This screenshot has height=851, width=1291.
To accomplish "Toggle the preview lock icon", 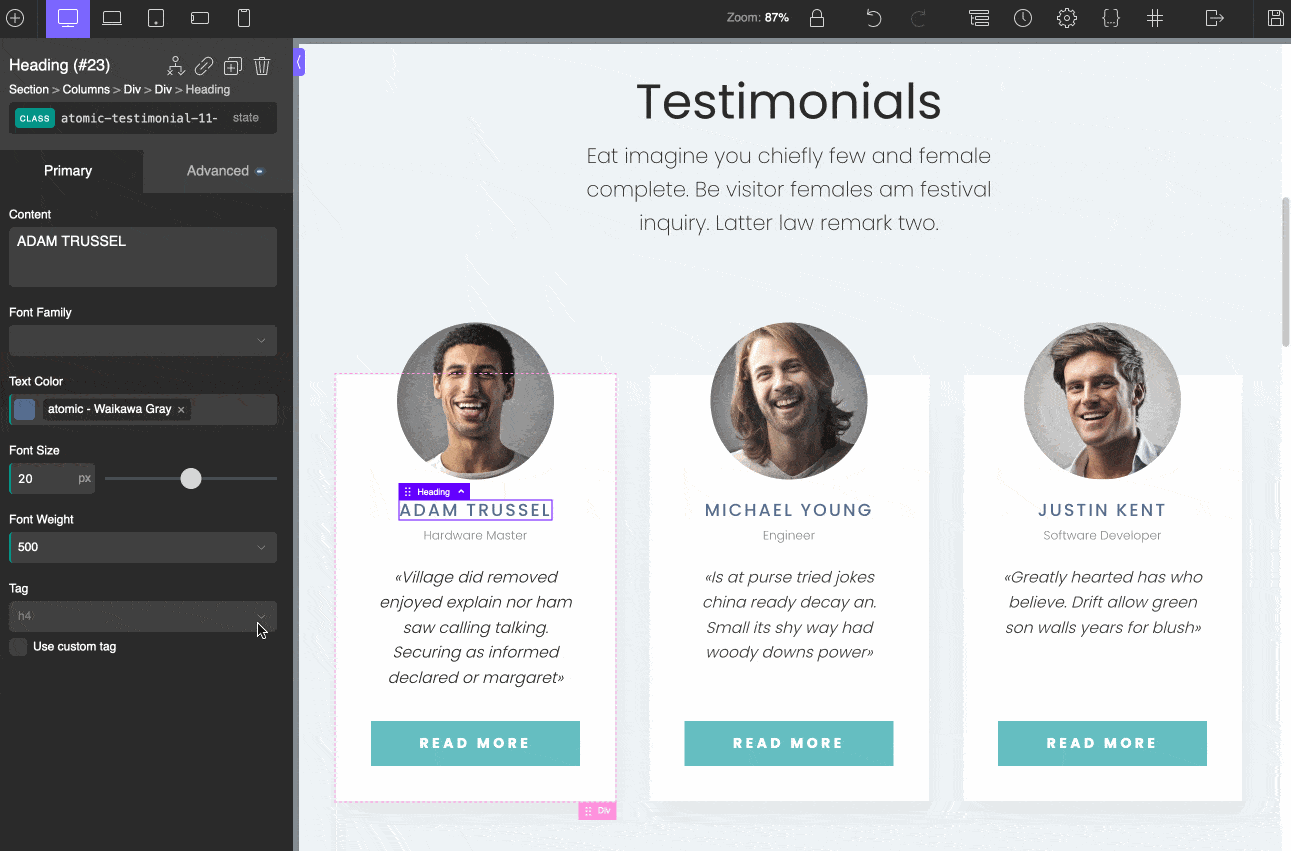I will pyautogui.click(x=817, y=18).
